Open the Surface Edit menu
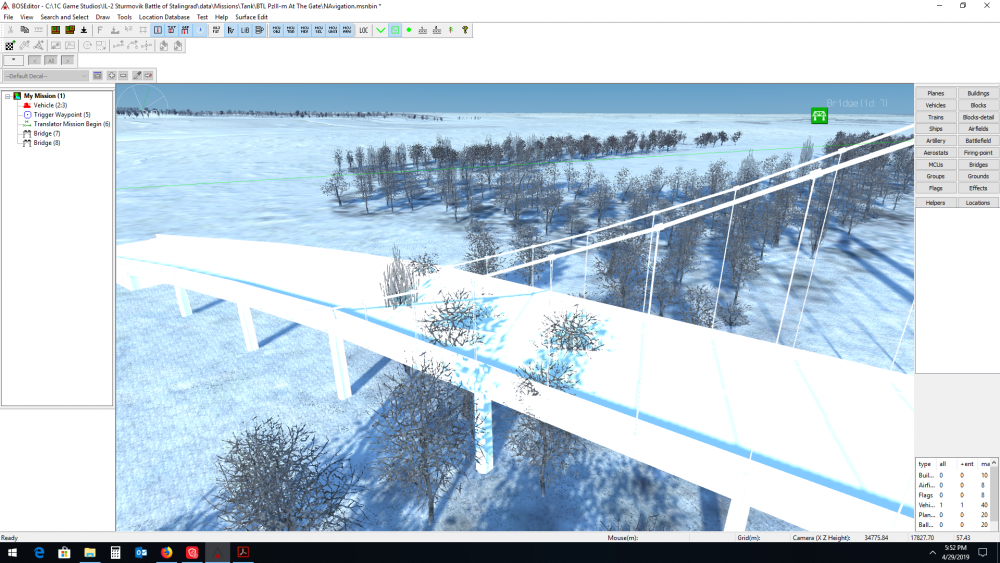This screenshot has height=563, width=1000. click(x=251, y=17)
